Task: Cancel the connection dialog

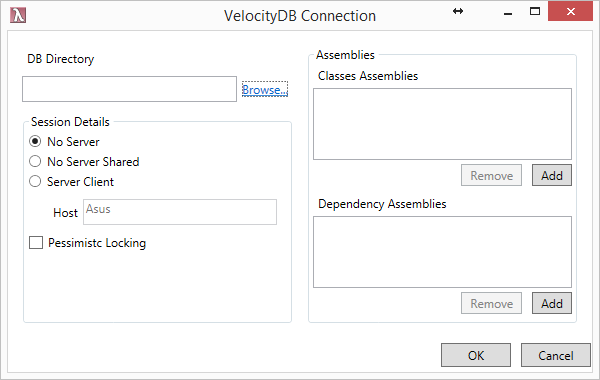Action: click(556, 355)
